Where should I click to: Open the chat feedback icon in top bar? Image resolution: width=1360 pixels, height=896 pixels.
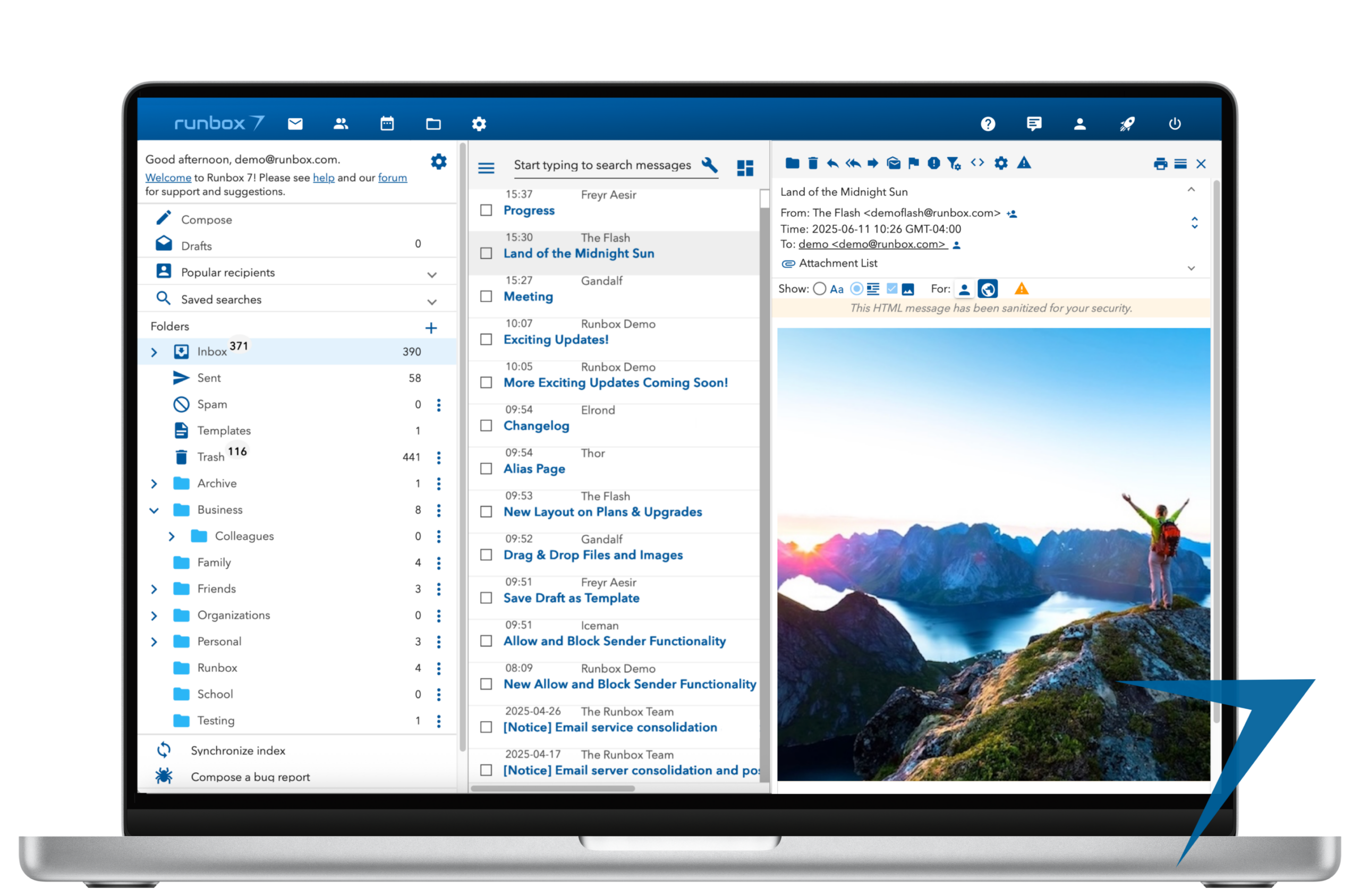click(1034, 124)
